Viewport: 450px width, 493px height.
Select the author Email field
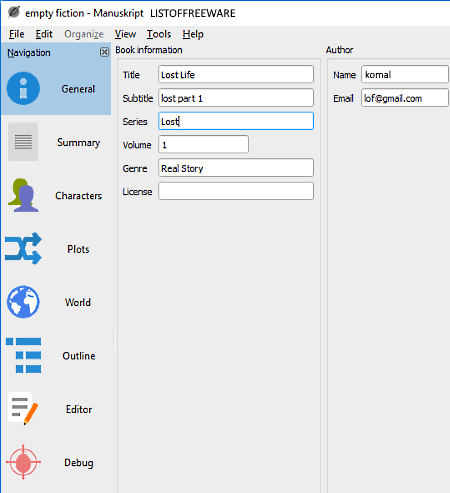click(x=405, y=98)
